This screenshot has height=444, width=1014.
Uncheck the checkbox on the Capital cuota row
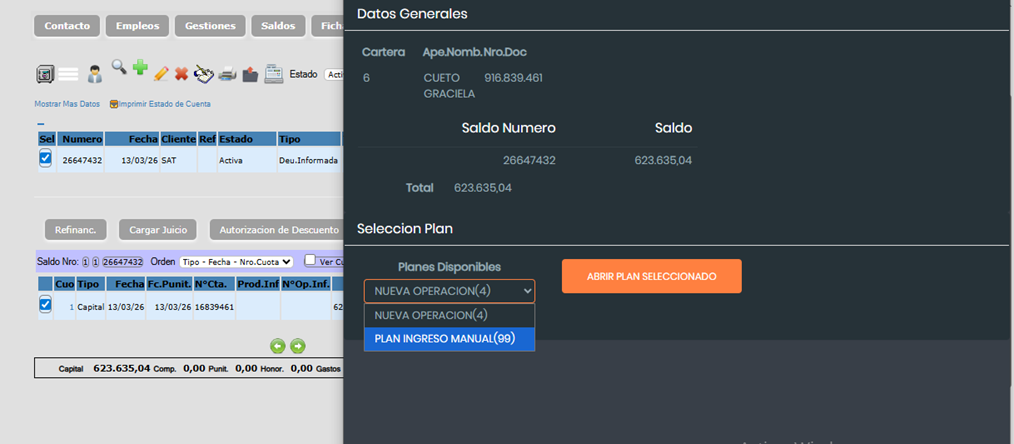click(45, 304)
